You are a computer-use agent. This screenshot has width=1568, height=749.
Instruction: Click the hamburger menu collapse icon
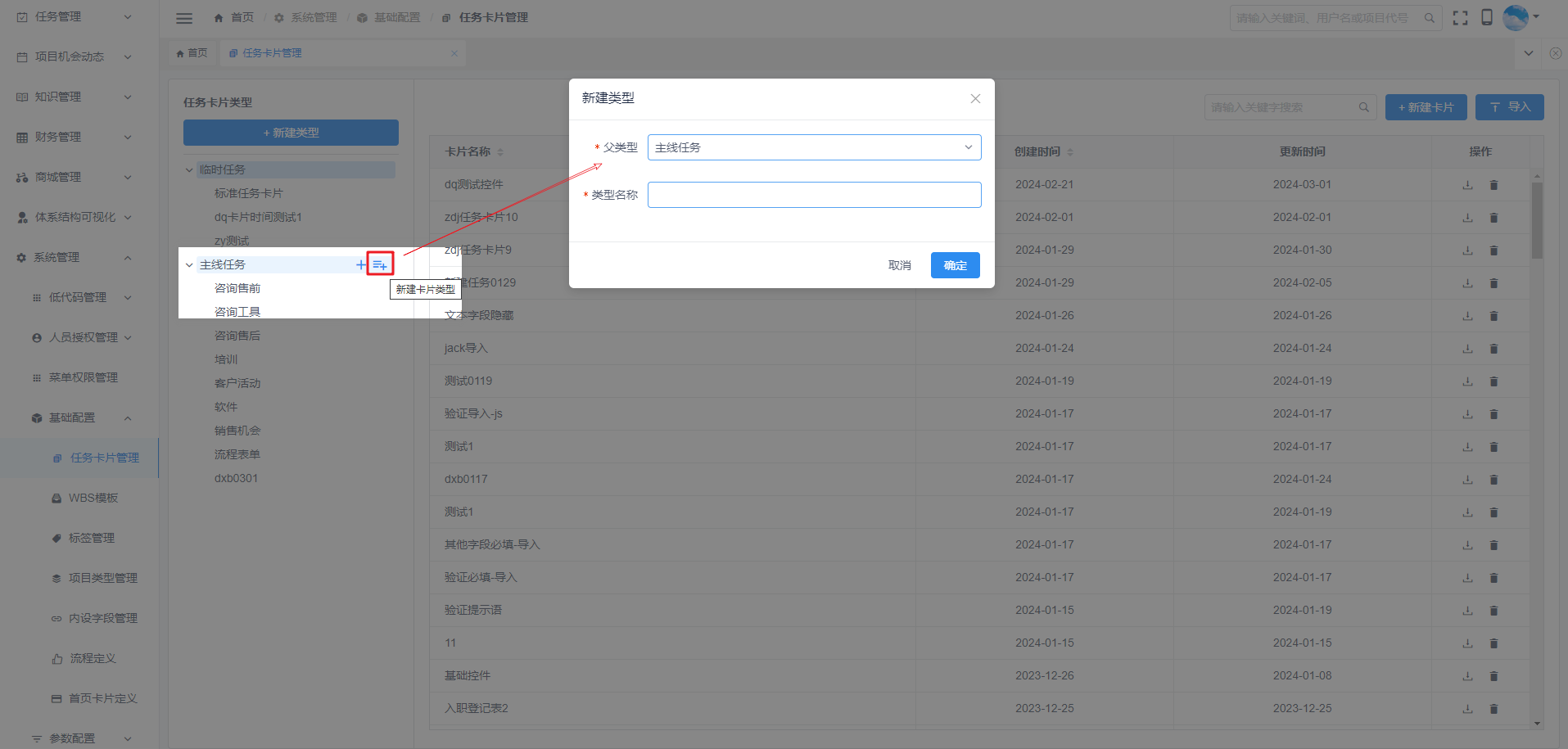184,18
